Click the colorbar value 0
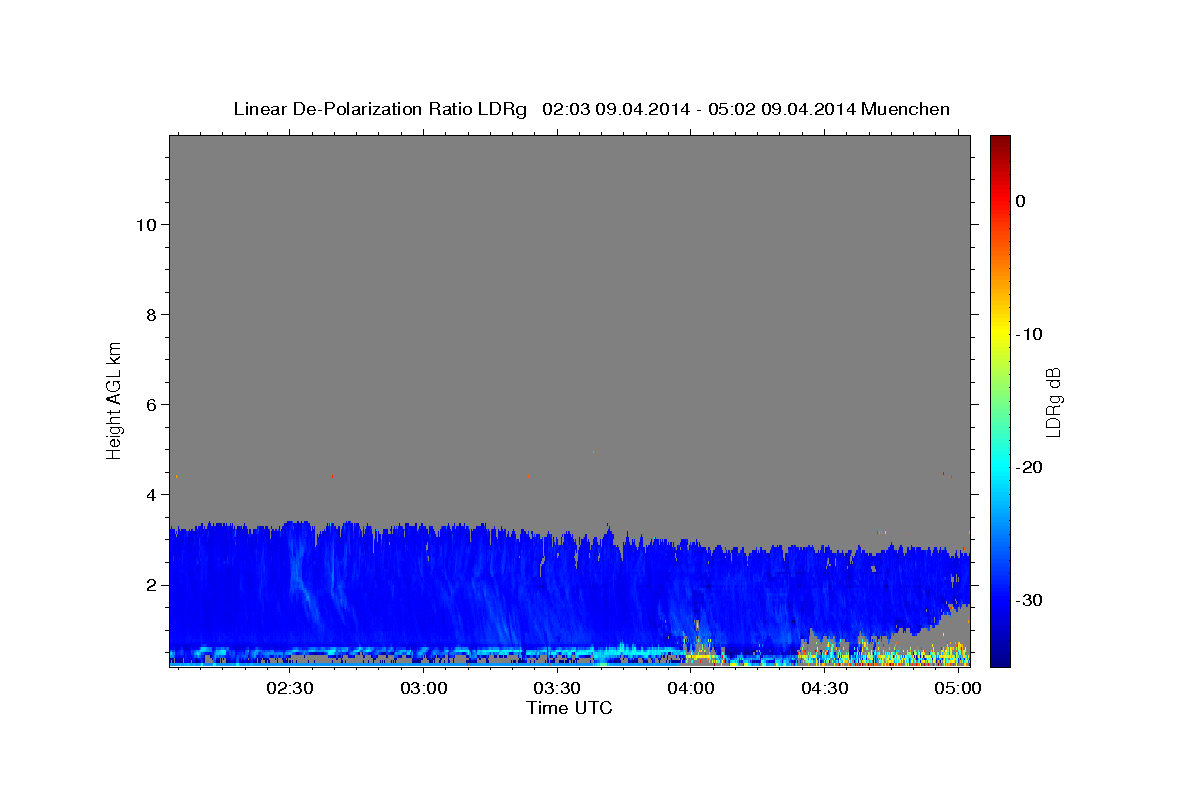1200x800 pixels. click(1021, 201)
